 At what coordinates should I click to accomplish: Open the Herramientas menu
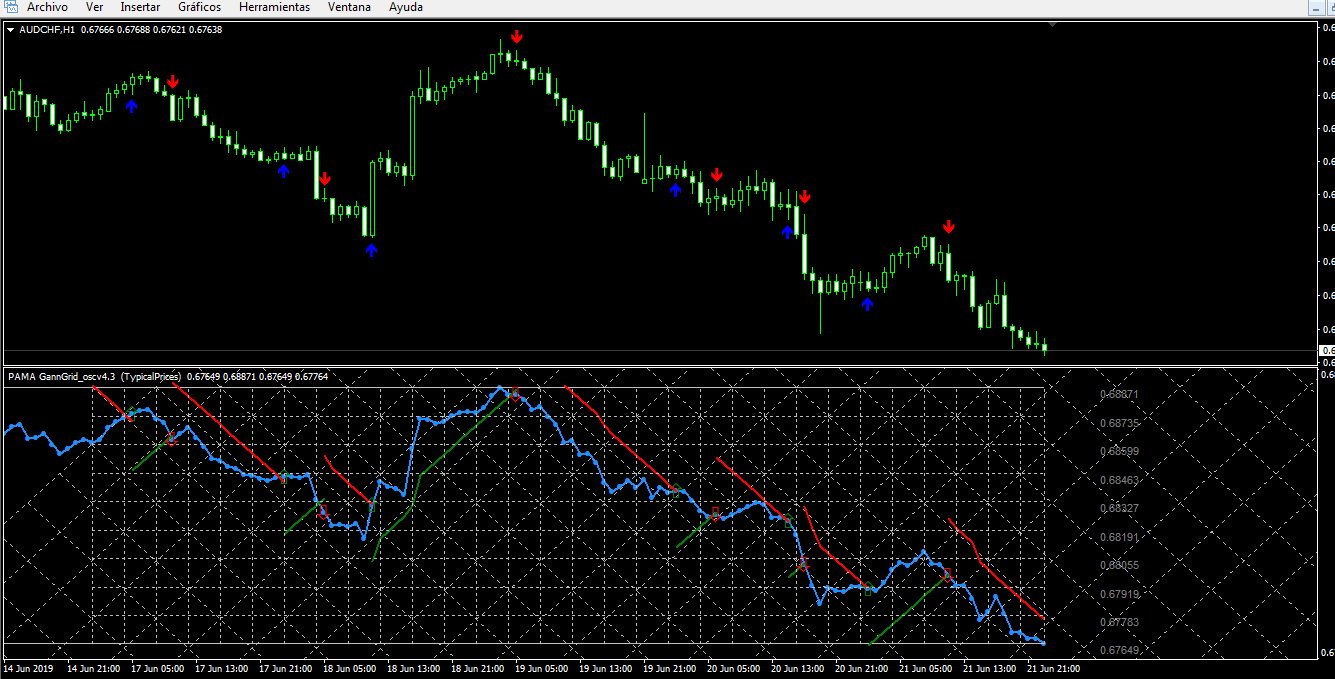point(274,7)
